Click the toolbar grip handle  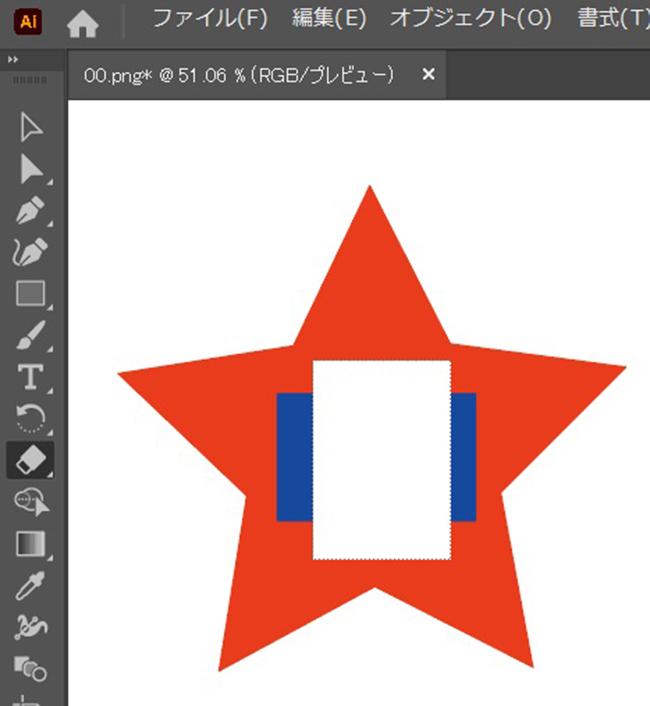coord(30,80)
